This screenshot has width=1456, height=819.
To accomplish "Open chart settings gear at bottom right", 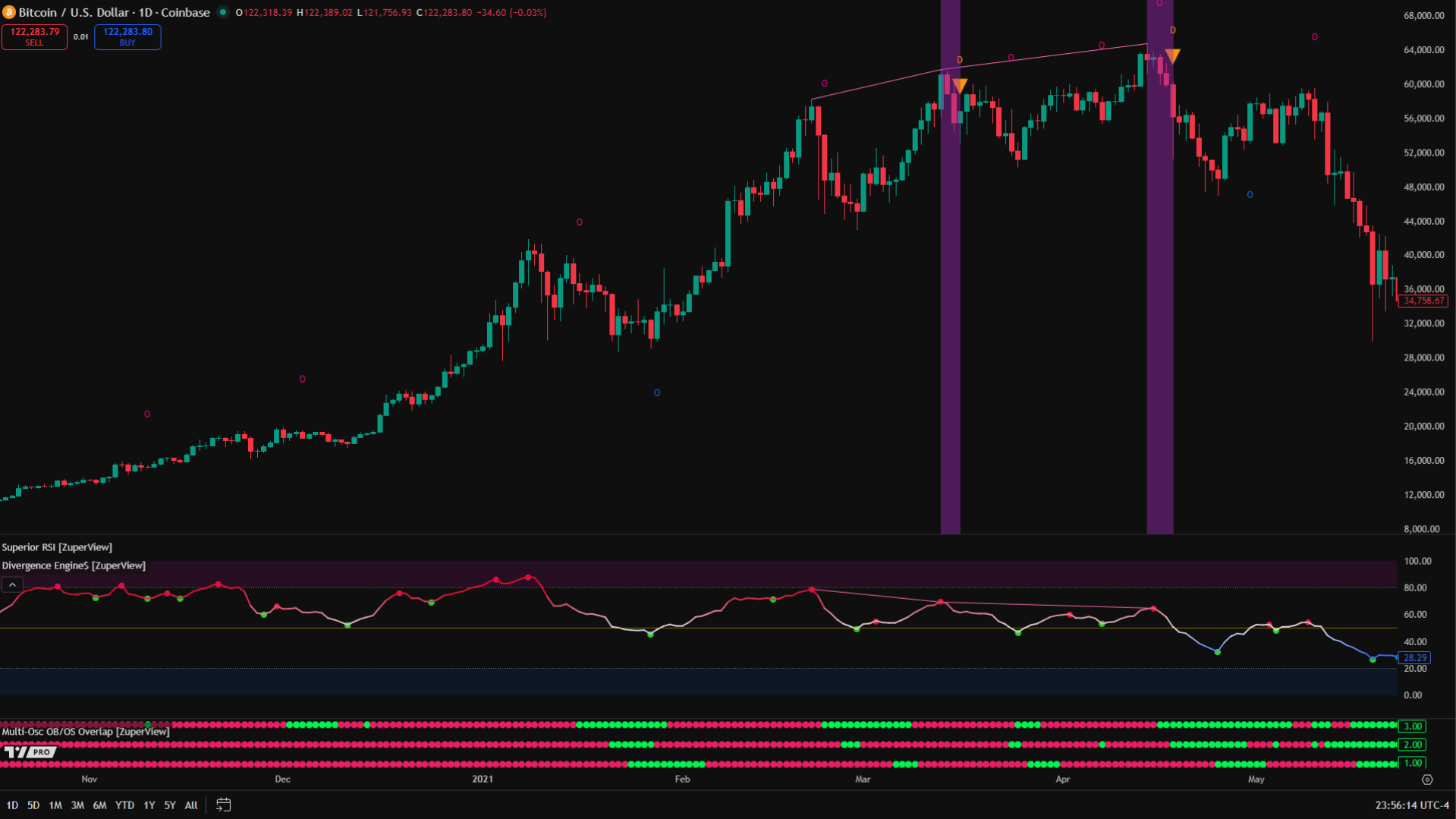I will click(1427, 780).
